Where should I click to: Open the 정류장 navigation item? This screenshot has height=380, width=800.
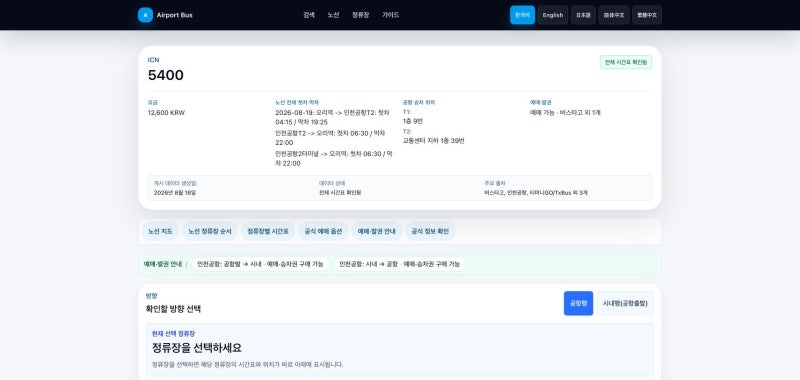(x=360, y=15)
